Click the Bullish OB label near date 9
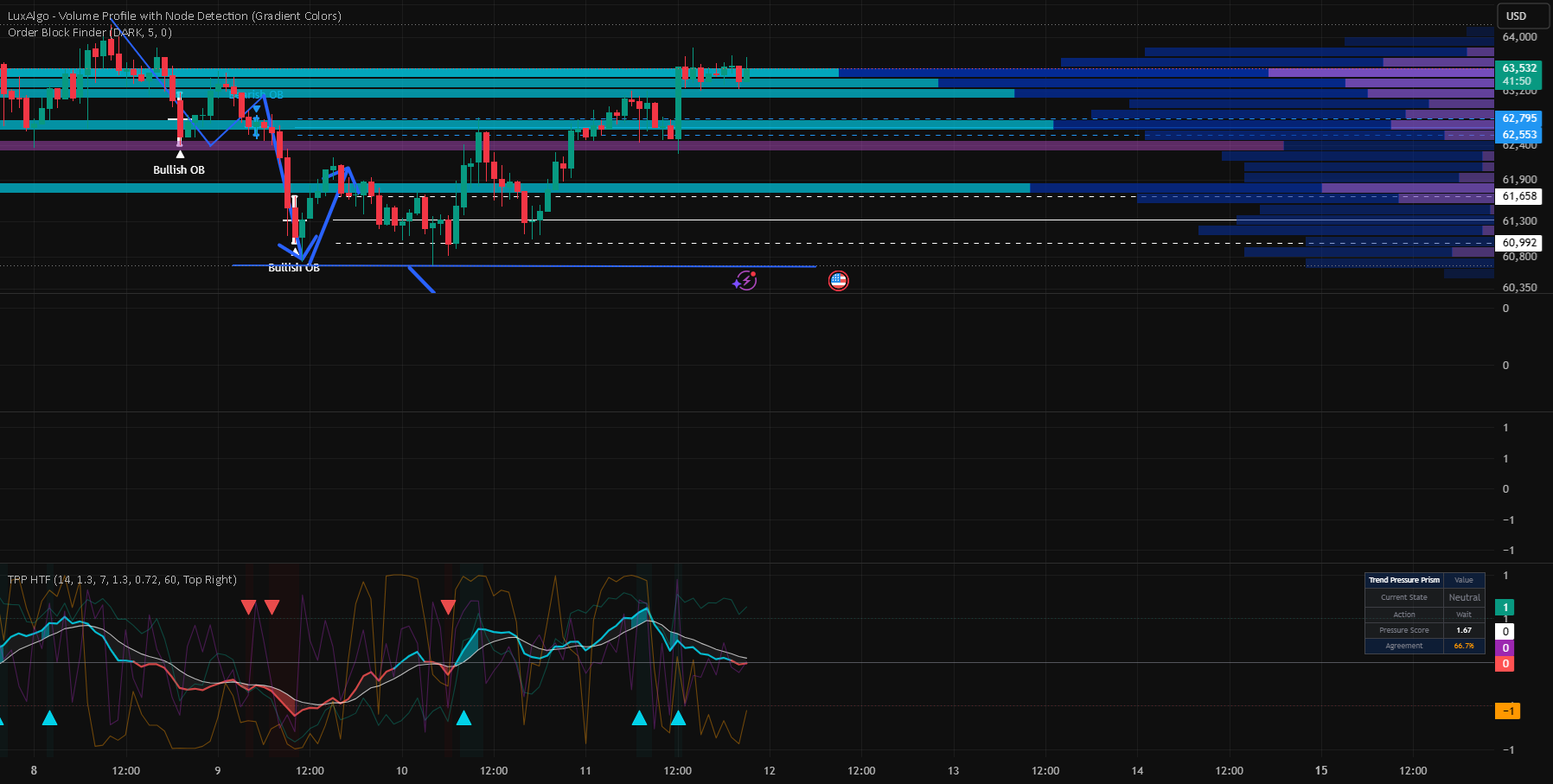This screenshot has height=784, width=1553. (179, 170)
